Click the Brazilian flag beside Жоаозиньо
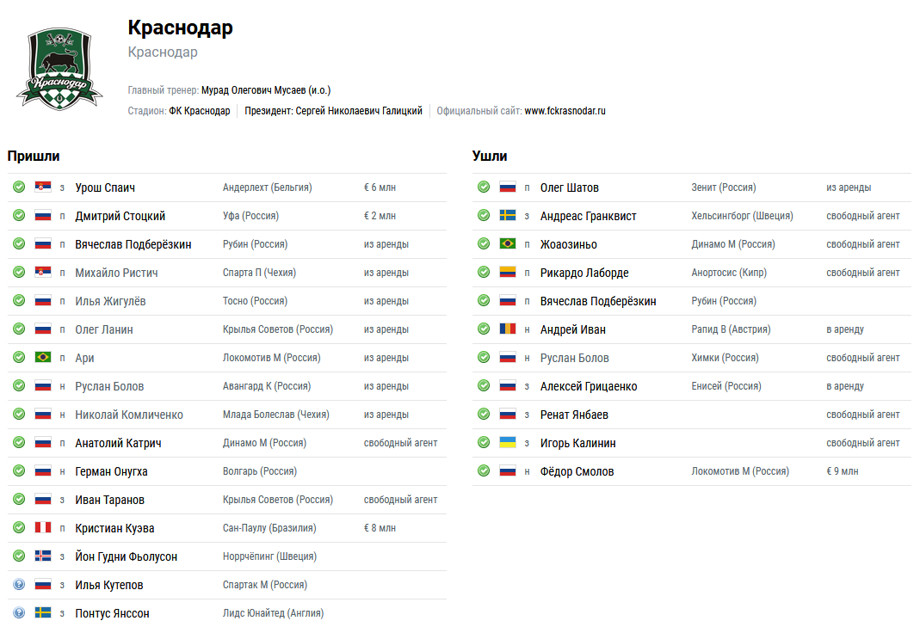Image resolution: width=920 pixels, height=627 pixels. [x=508, y=243]
